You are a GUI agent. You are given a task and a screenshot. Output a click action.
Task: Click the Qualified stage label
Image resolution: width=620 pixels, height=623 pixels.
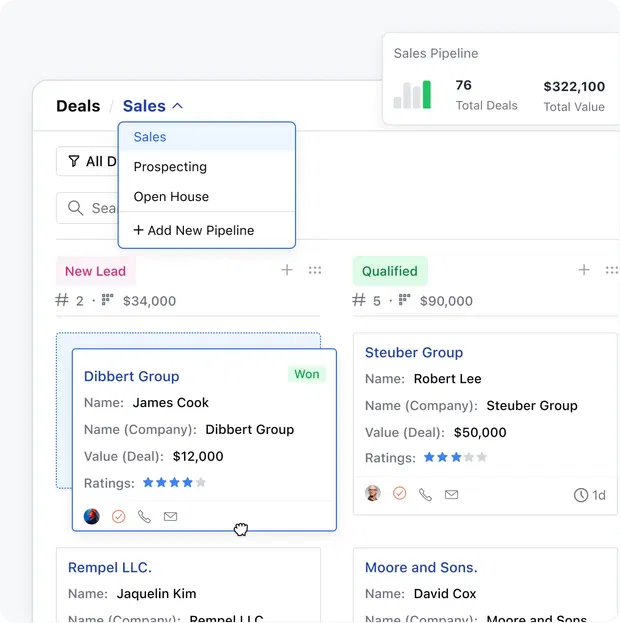click(x=390, y=271)
